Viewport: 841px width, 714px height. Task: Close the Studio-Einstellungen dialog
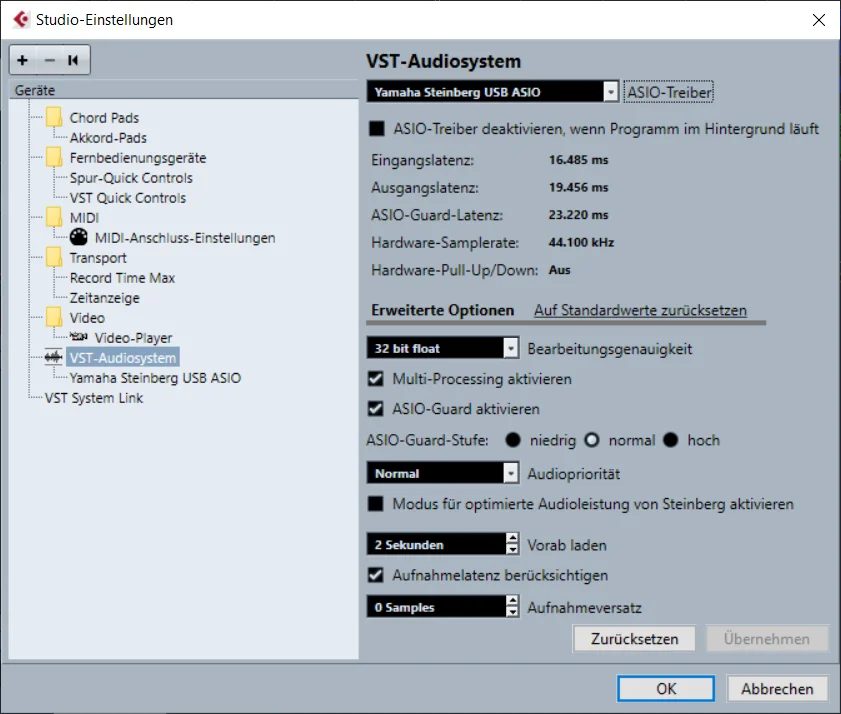pyautogui.click(x=819, y=20)
